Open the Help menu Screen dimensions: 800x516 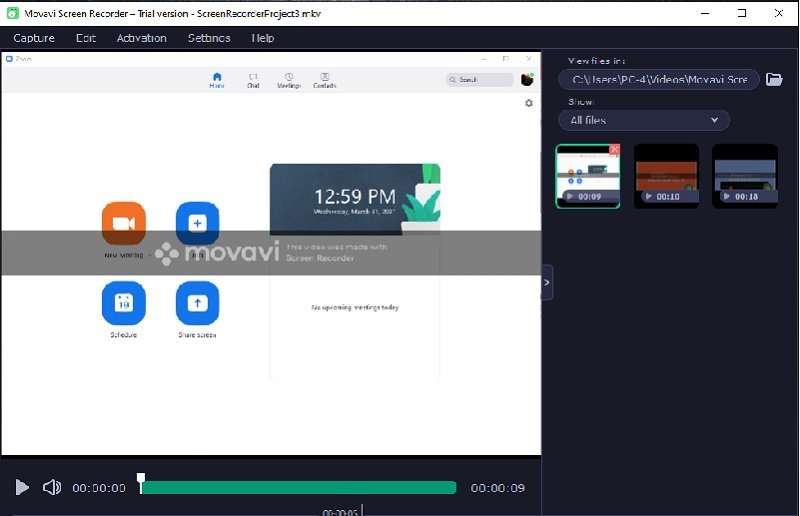pos(263,38)
